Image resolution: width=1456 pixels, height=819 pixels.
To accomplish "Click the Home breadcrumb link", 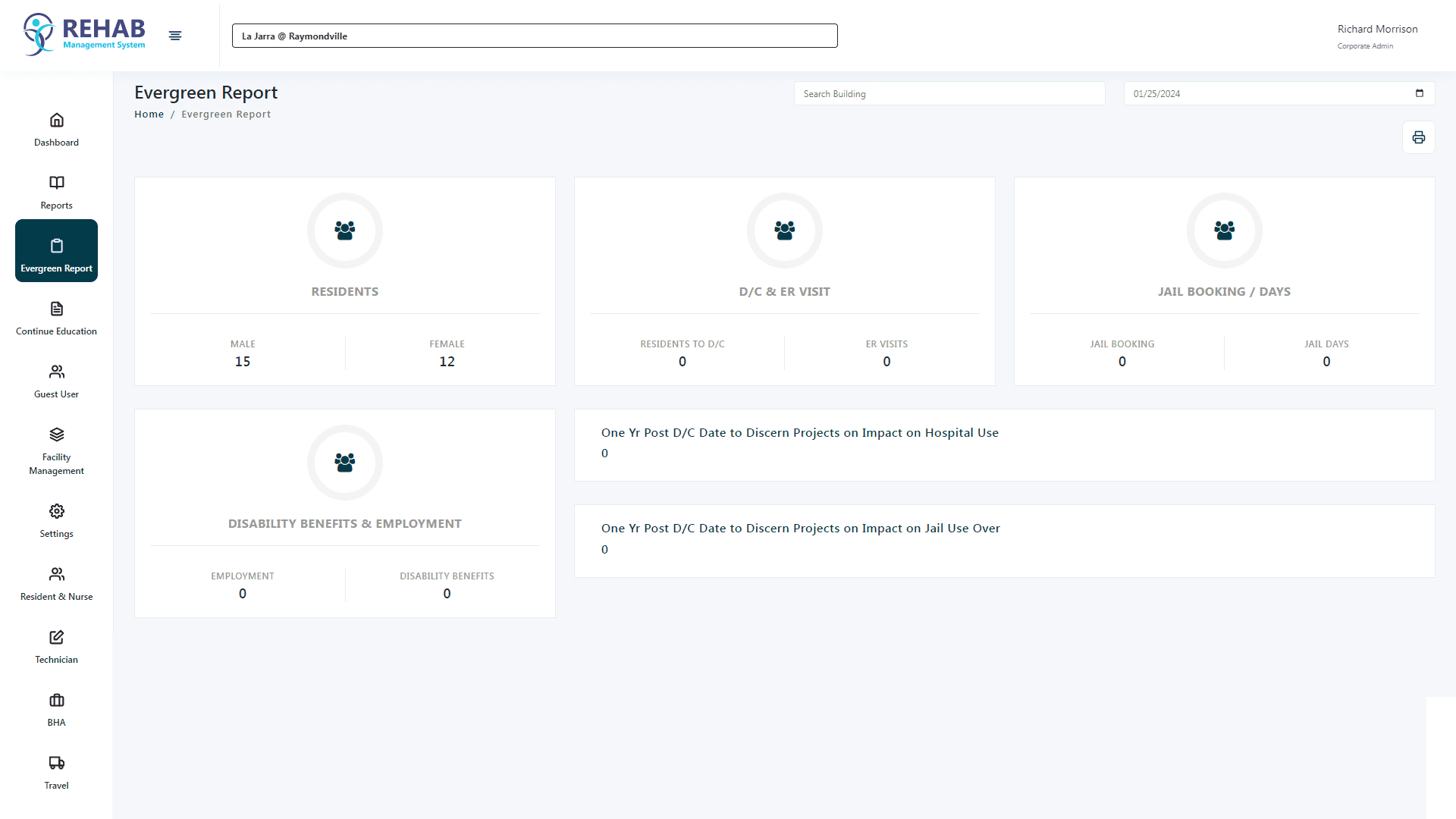I will point(149,114).
